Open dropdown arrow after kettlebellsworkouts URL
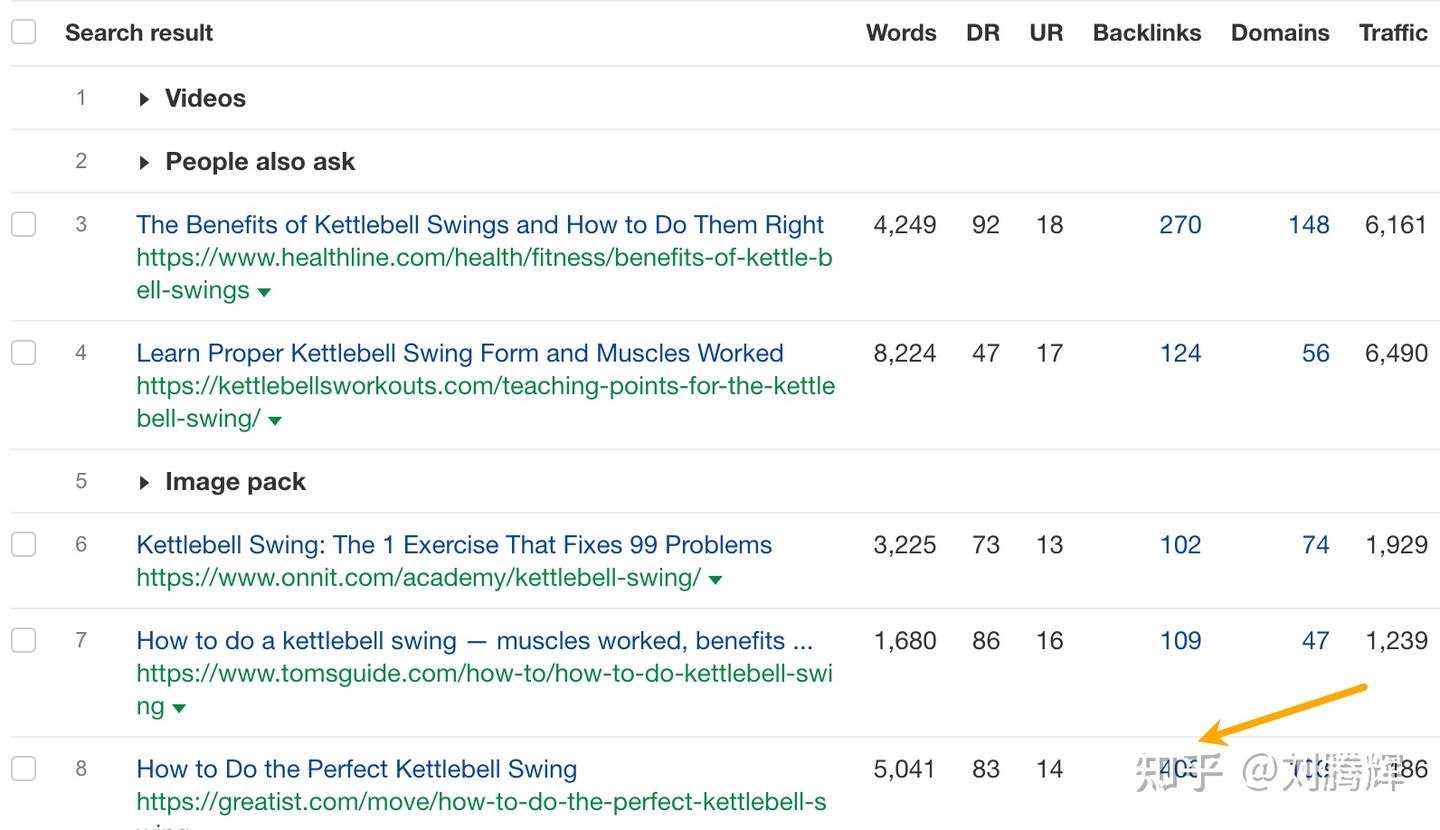The height and width of the screenshot is (830, 1440). click(275, 420)
